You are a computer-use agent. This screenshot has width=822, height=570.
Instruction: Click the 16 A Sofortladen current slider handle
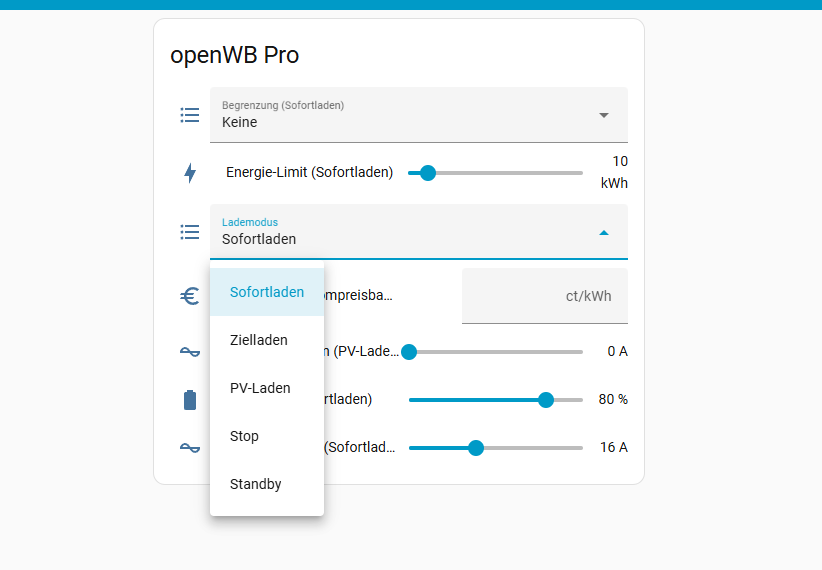(475, 448)
